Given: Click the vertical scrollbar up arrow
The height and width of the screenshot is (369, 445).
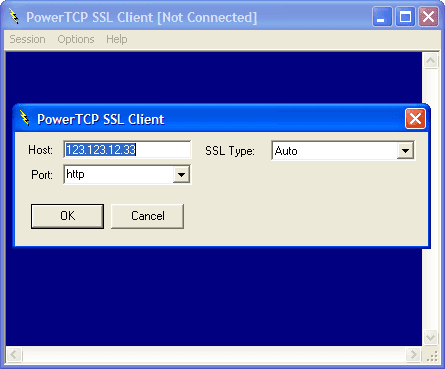Looking at the screenshot, I should [431, 61].
